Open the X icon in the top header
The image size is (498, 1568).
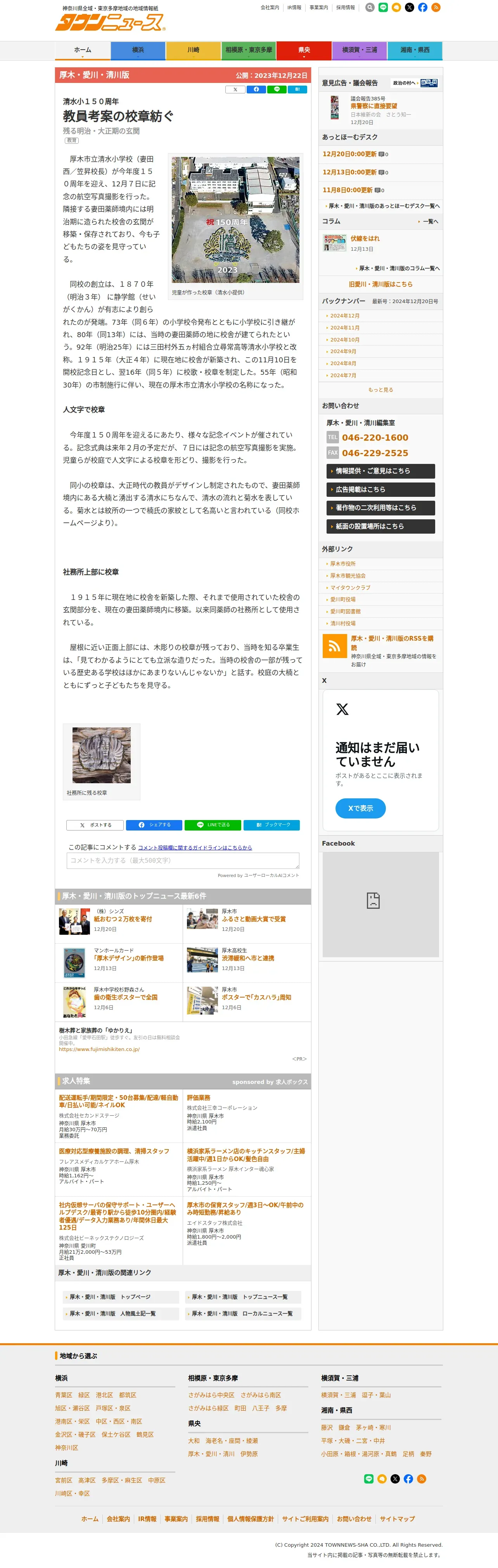(410, 8)
